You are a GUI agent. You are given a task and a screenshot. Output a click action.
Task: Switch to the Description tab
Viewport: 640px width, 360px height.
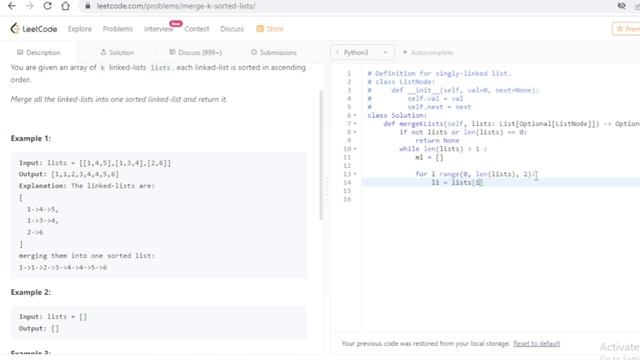coord(38,52)
